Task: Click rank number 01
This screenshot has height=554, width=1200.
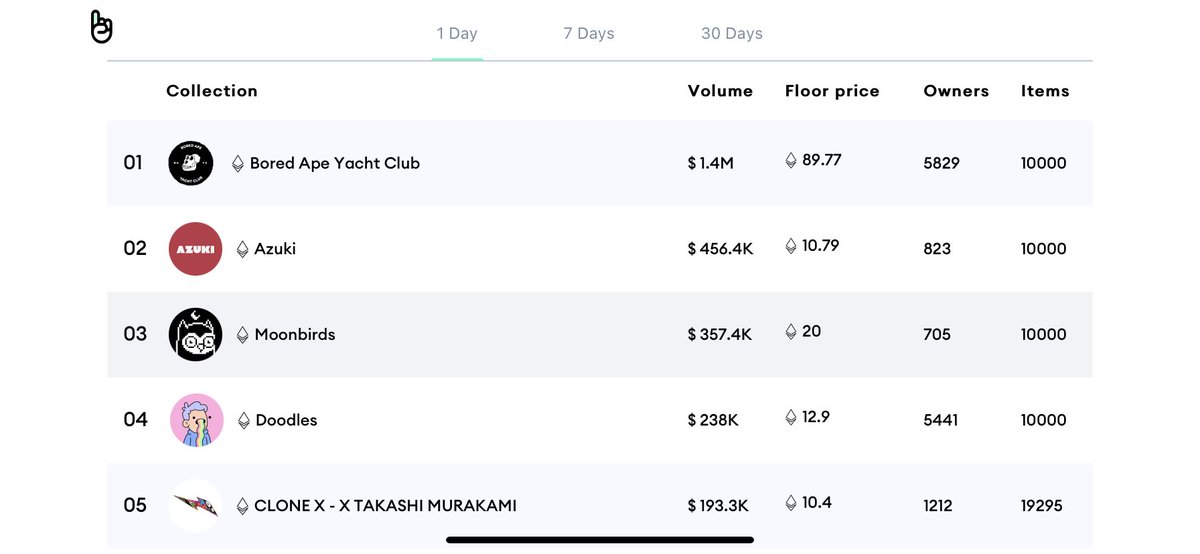Action: coord(133,162)
